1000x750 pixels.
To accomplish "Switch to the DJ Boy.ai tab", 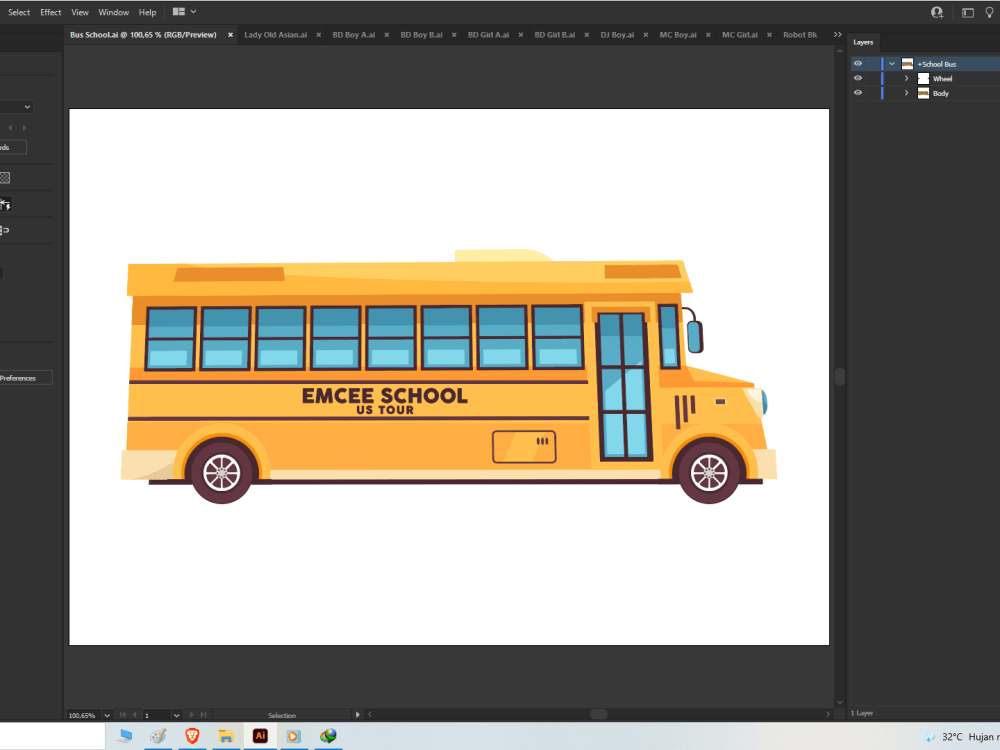I will [617, 34].
